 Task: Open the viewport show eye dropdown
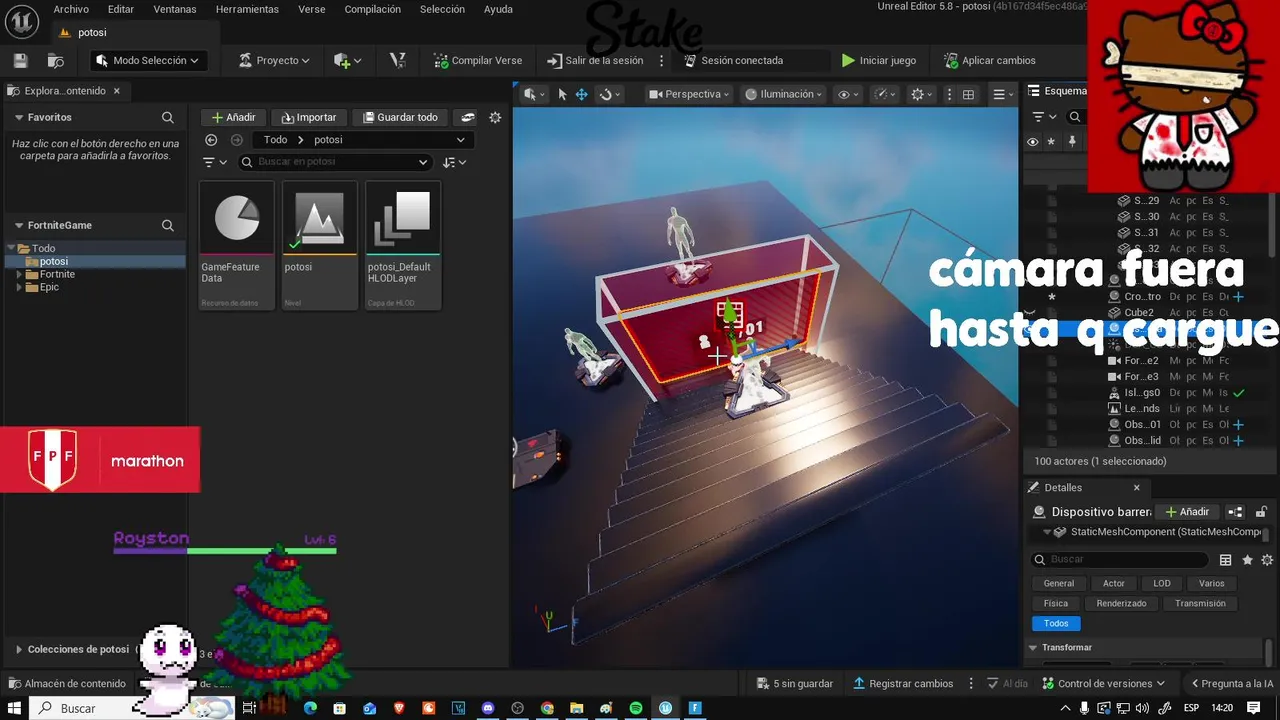[849, 94]
